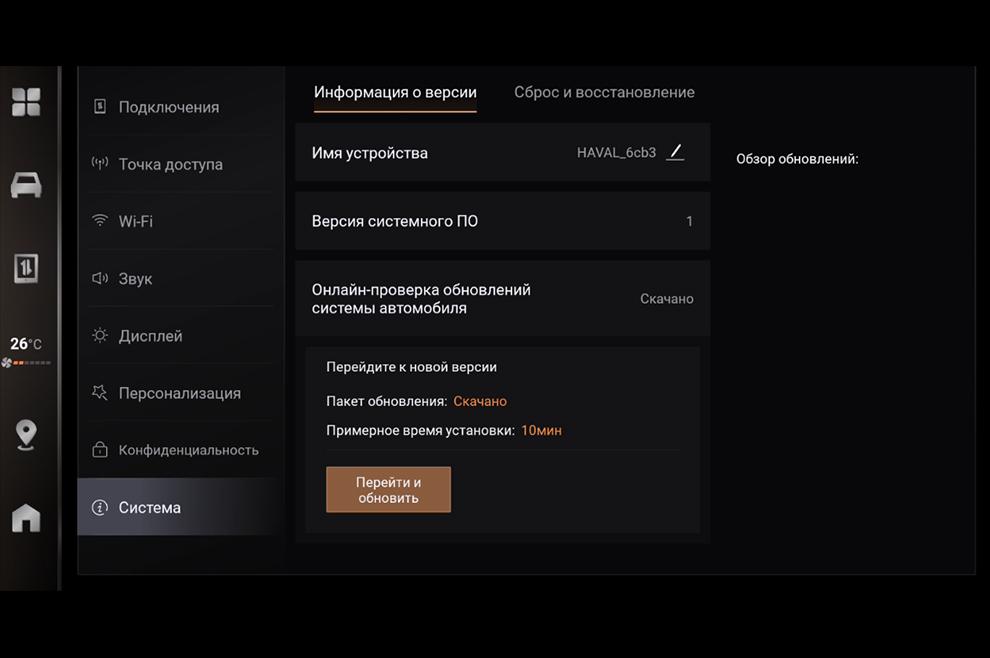Open the Конфиденциальность settings section
Viewport: 990px width, 658px height.
coord(181,450)
